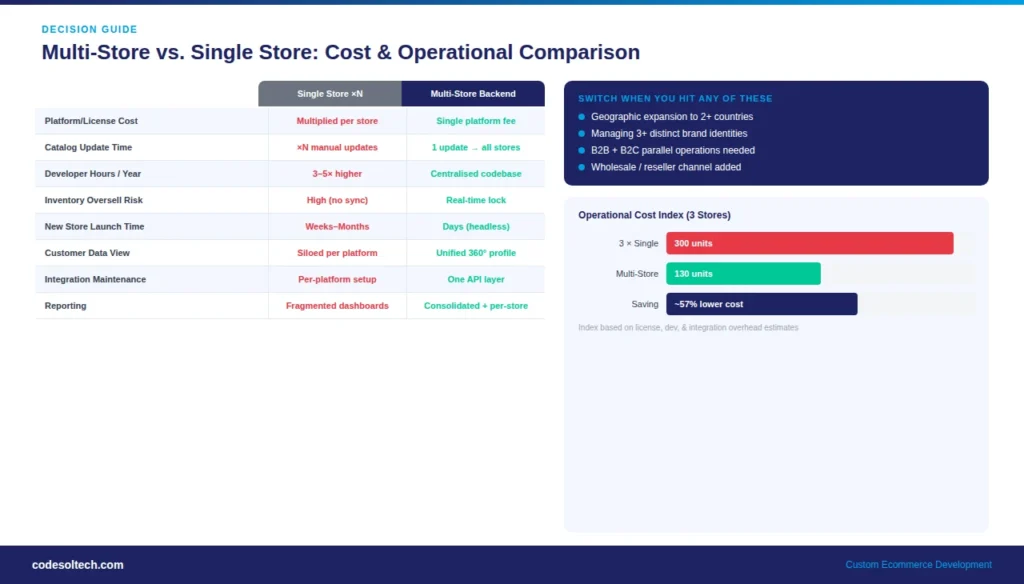Click the '×N manual updates' cell
Viewport: 1024px width, 584px height.
pos(337,147)
